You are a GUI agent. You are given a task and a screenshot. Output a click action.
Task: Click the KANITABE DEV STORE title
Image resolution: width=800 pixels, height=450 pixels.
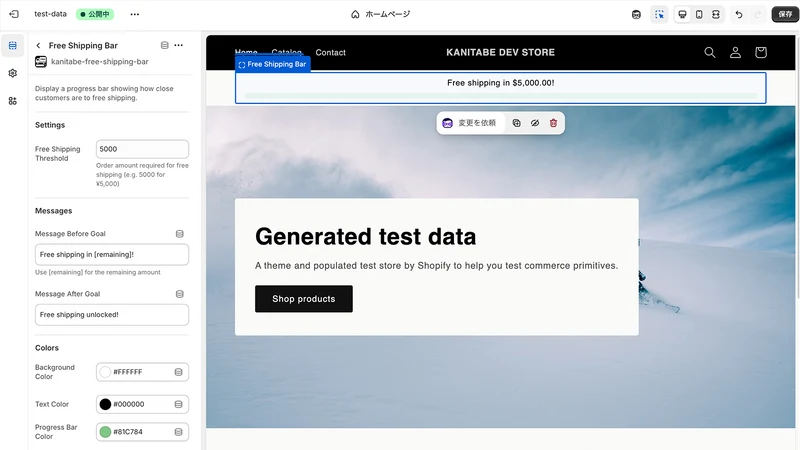(x=501, y=53)
